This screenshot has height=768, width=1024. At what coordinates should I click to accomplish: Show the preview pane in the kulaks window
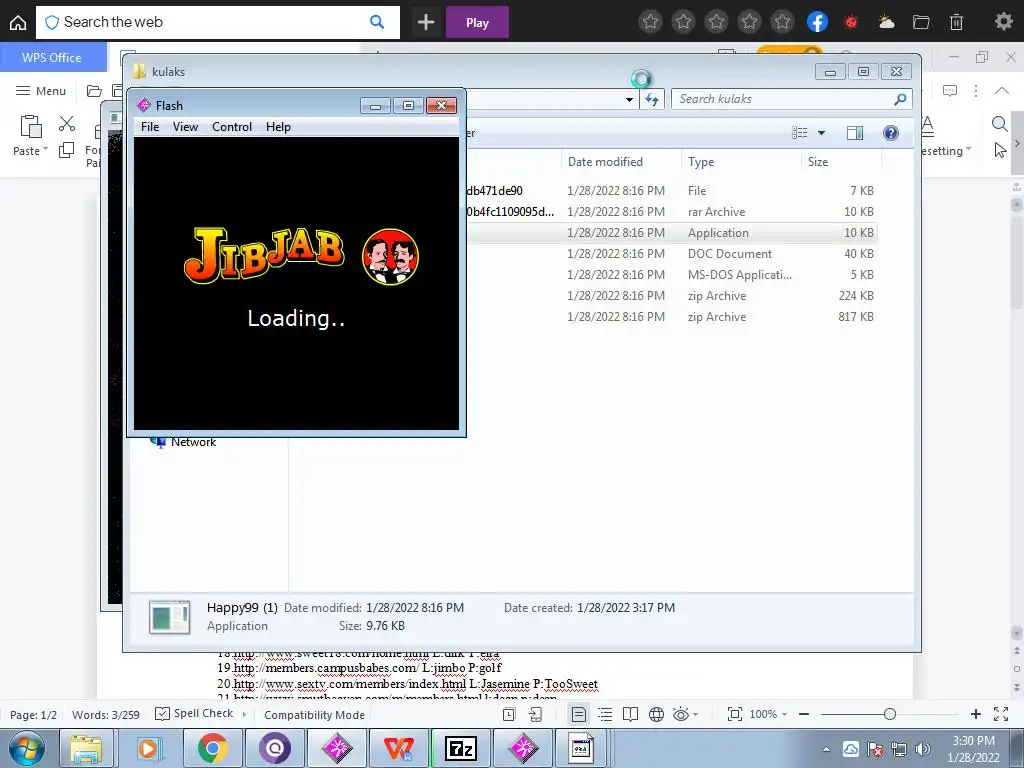pyautogui.click(x=854, y=133)
